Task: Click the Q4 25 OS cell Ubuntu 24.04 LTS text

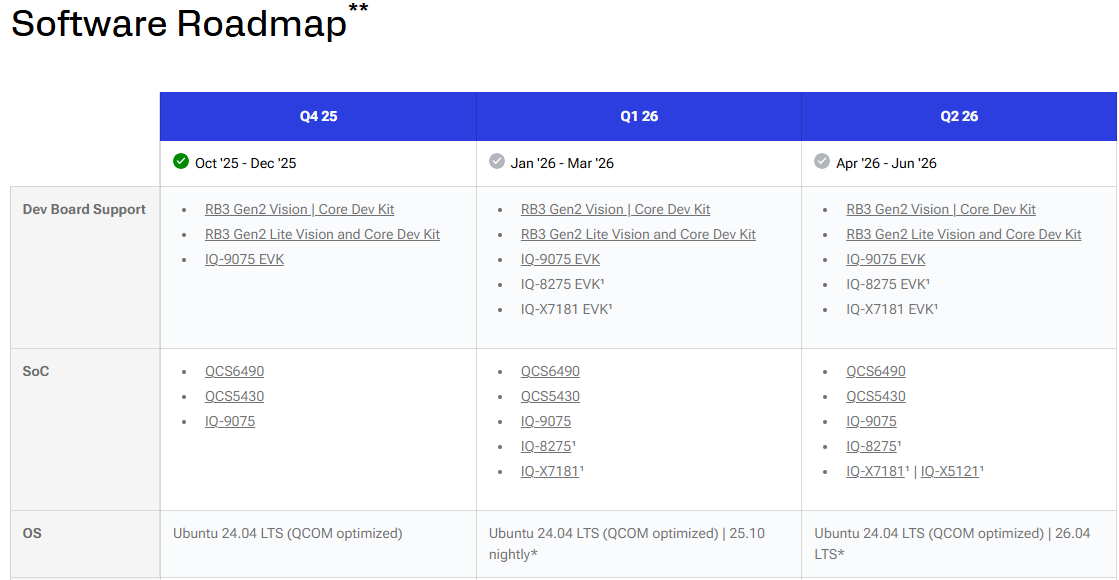Action: coord(288,533)
